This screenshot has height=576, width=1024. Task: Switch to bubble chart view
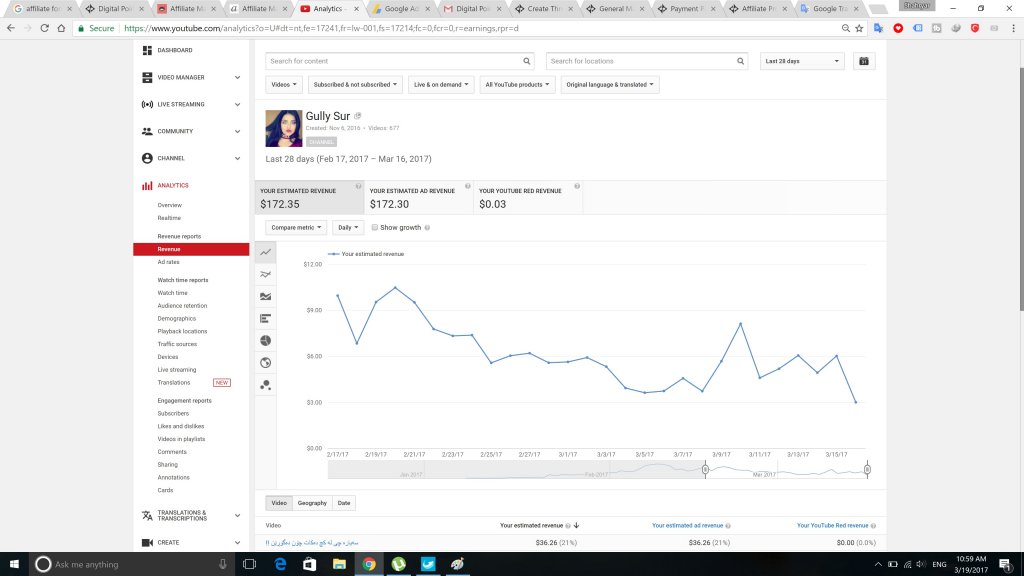(265, 384)
